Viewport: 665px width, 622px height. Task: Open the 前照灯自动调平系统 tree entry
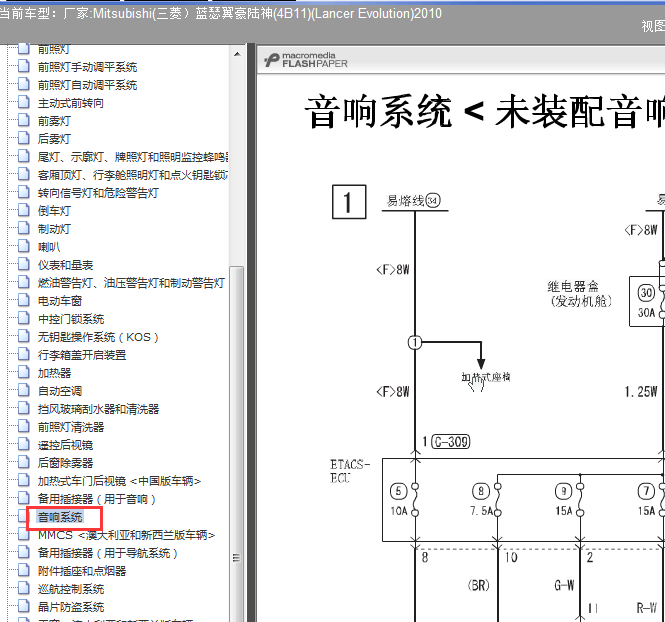(87, 85)
